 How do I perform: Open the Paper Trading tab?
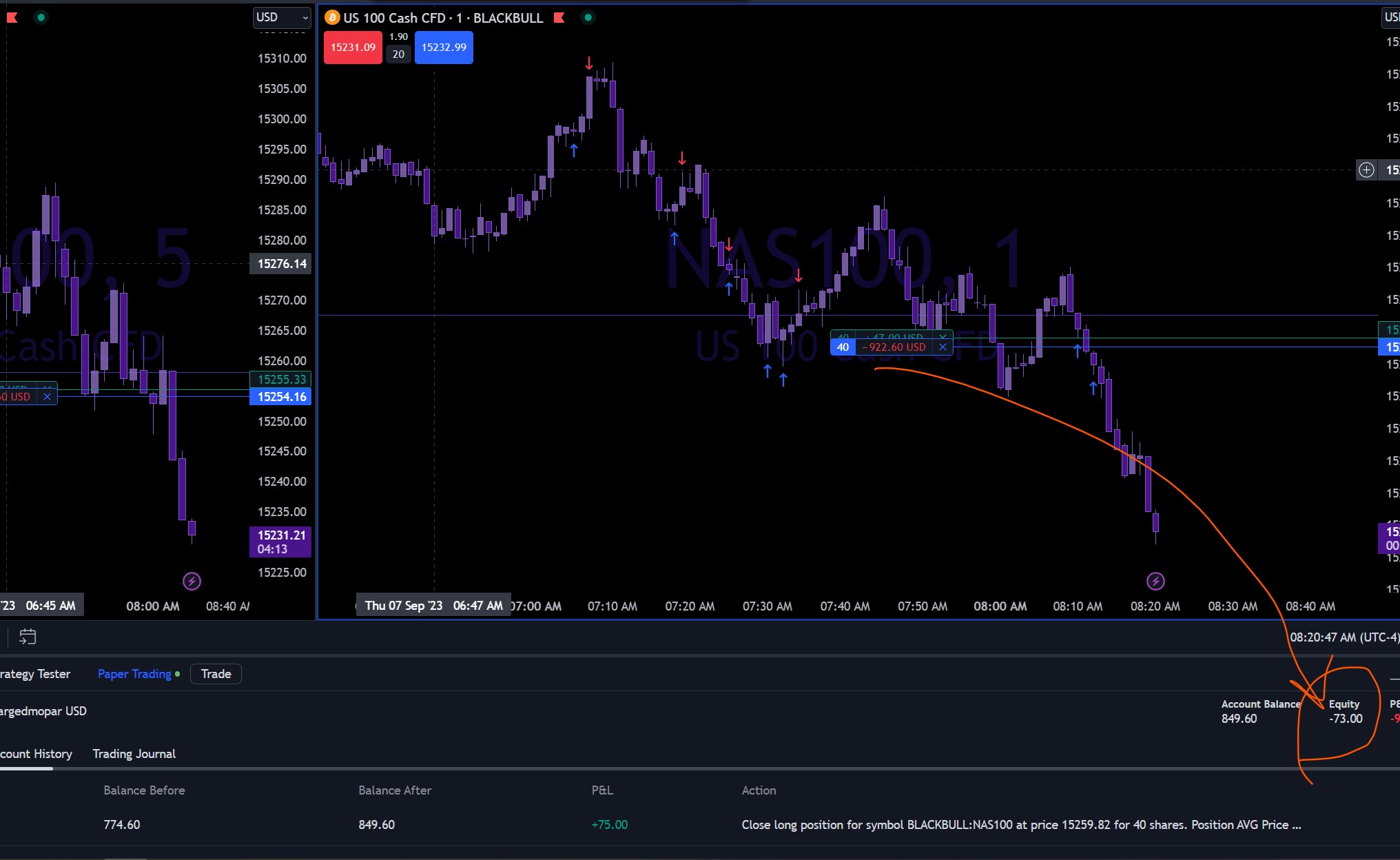(134, 674)
